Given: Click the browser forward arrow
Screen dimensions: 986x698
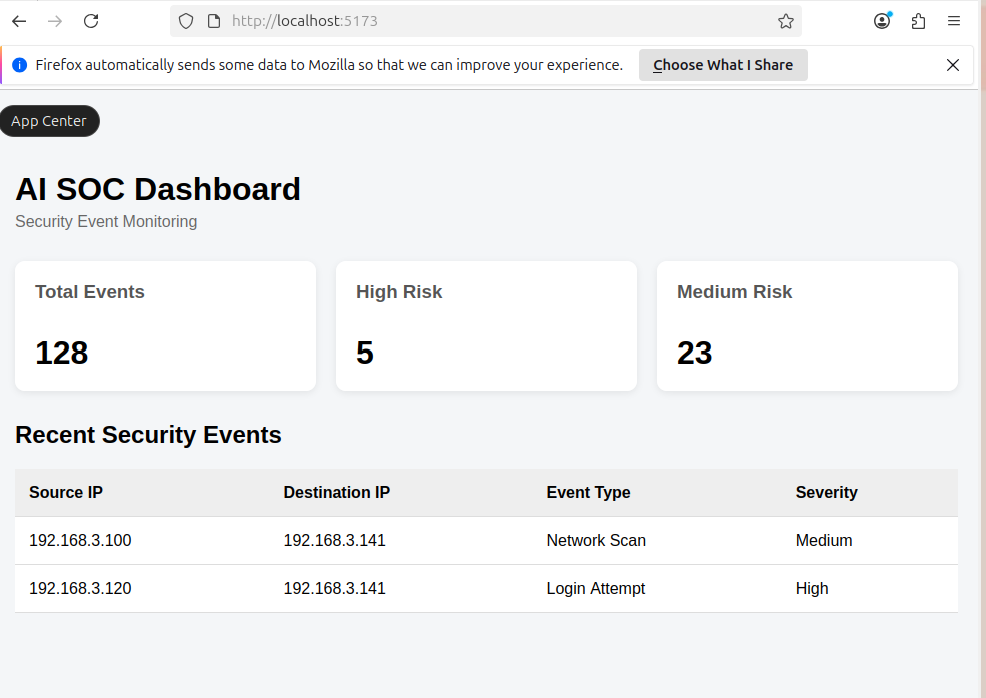Looking at the screenshot, I should point(55,21).
